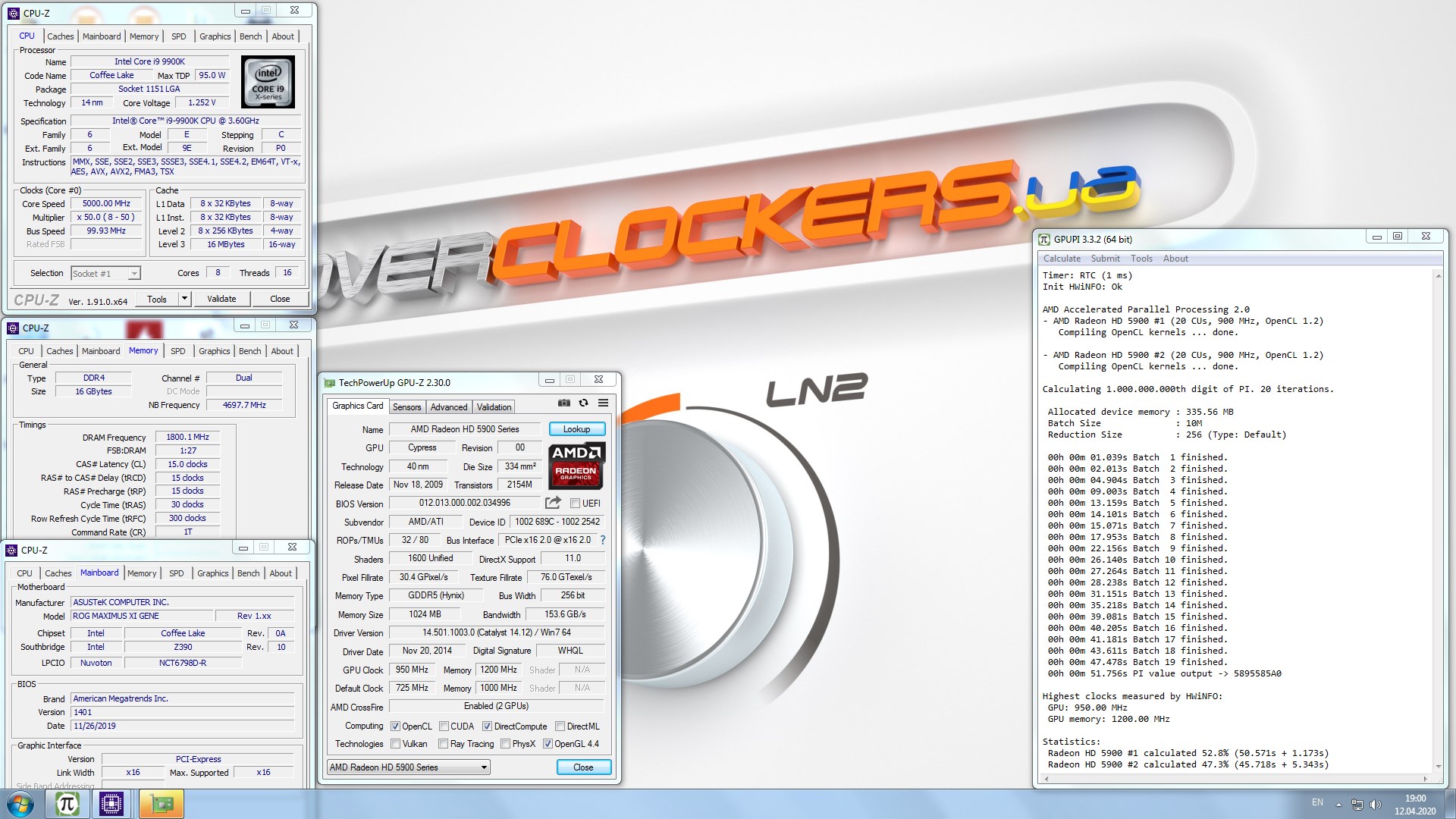
Task: Open the AMD Radeon HD 5900 Series GPU selector
Action: click(x=408, y=767)
